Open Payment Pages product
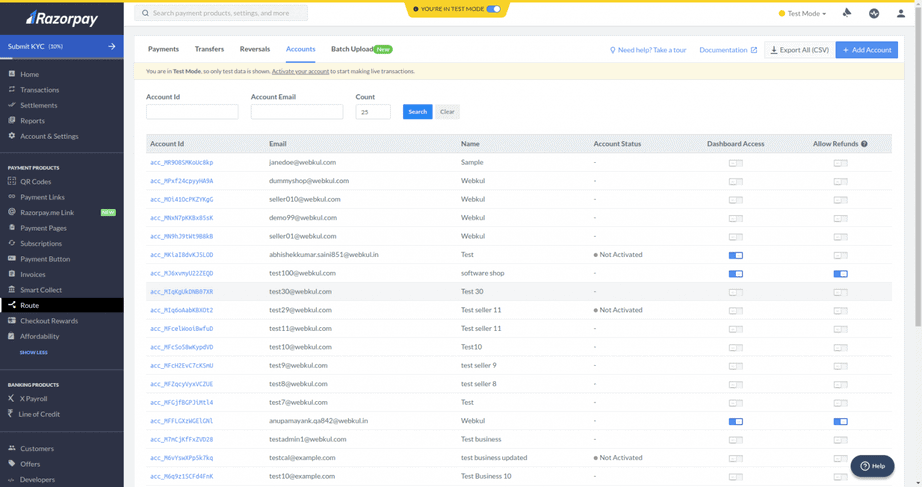 [44, 228]
